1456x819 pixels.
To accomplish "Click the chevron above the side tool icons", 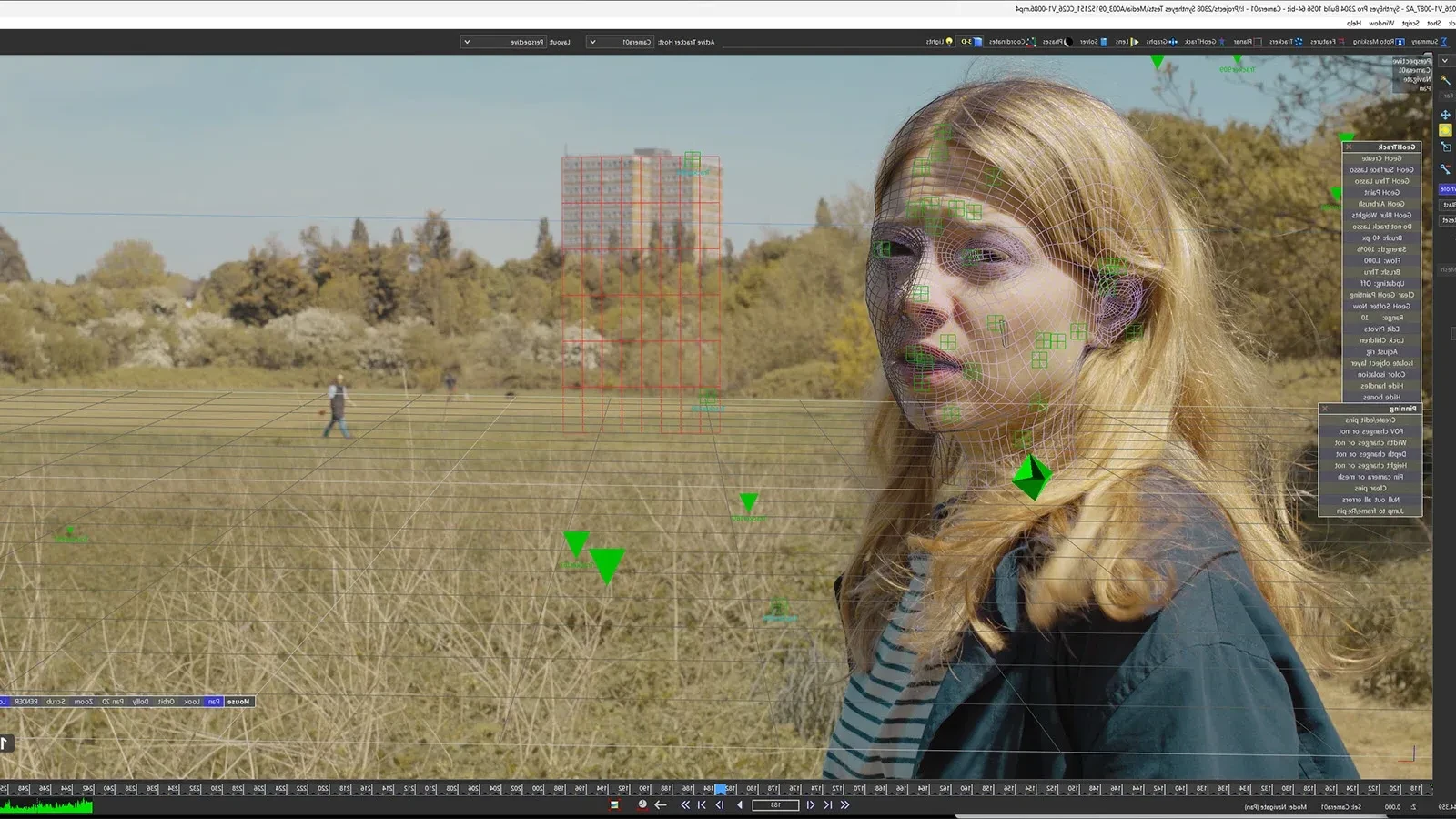I will tap(1445, 60).
